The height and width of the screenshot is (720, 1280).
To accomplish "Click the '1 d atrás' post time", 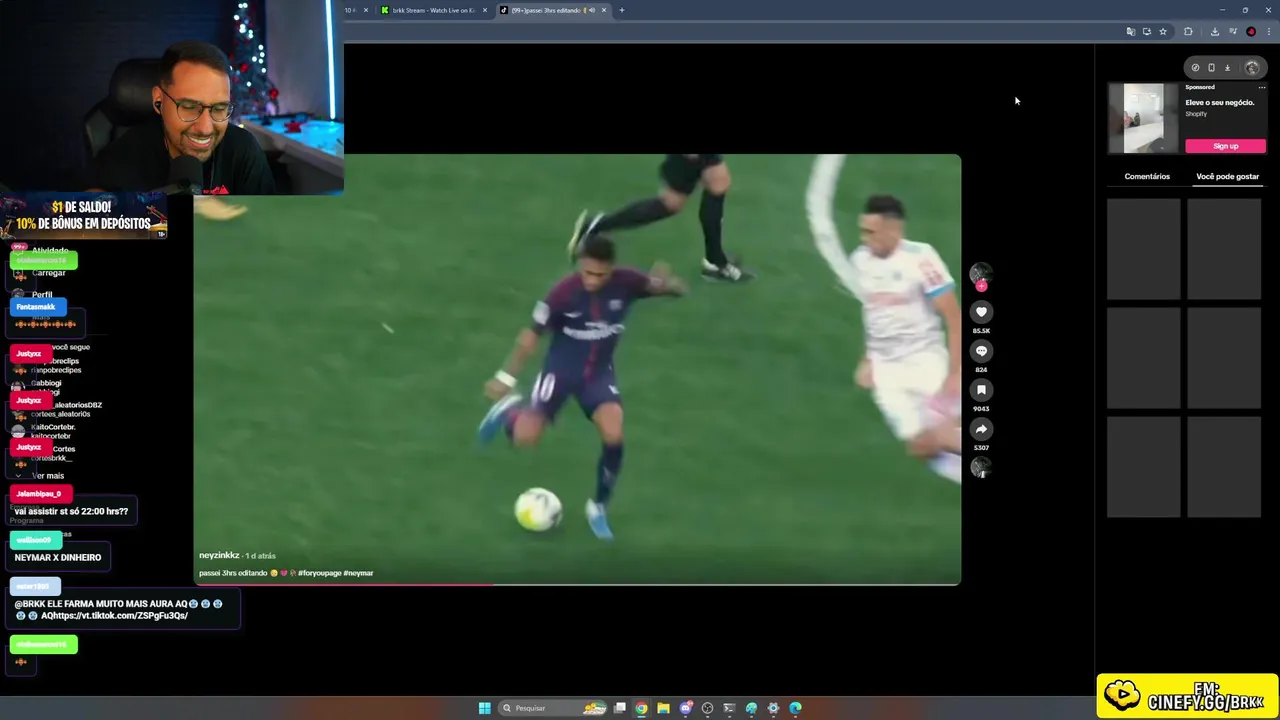I will 261,555.
